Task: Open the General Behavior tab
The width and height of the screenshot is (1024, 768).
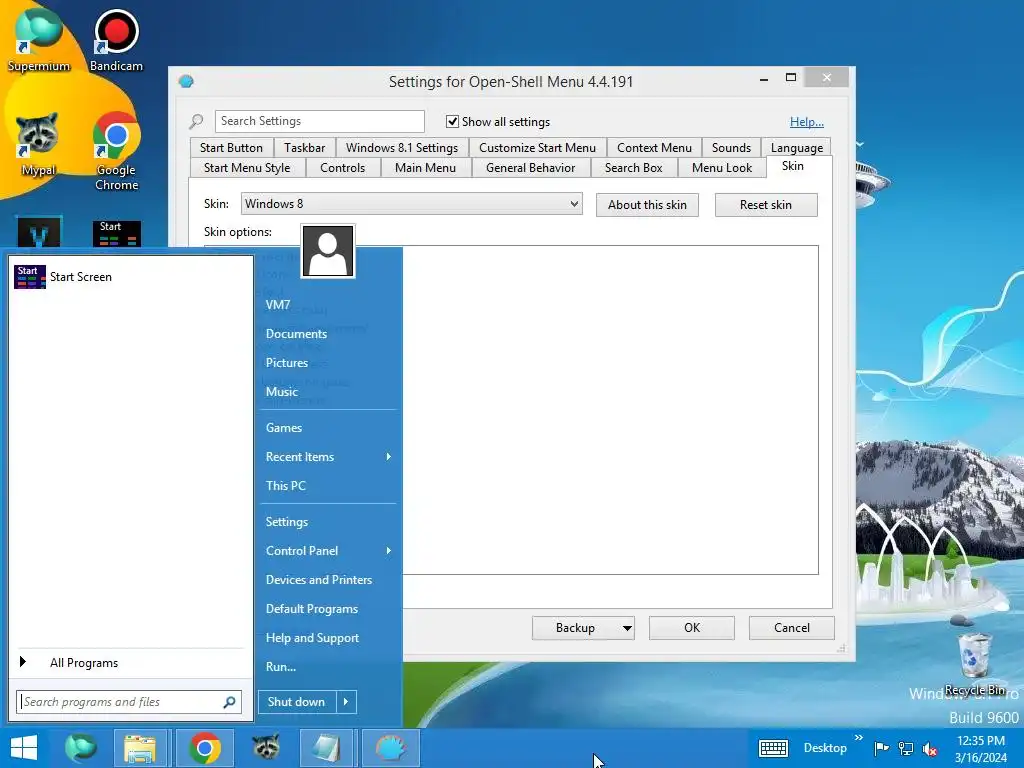Action: tap(530, 168)
